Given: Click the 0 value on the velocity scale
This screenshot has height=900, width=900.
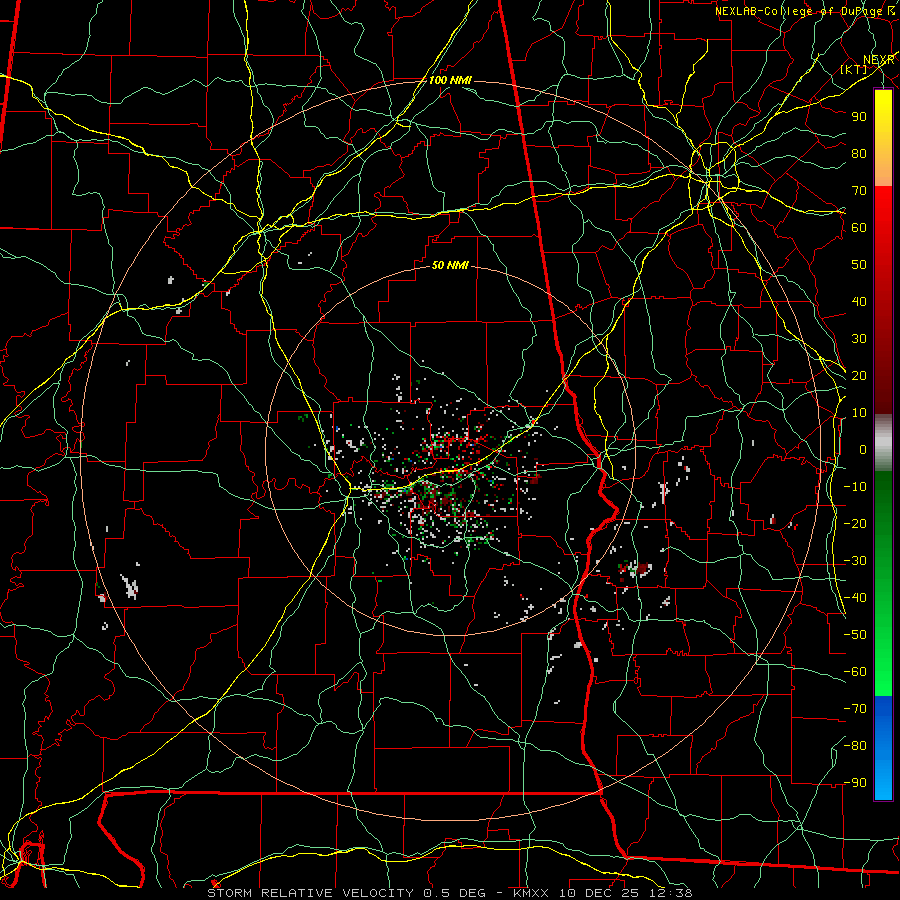Looking at the screenshot, I should [x=862, y=449].
